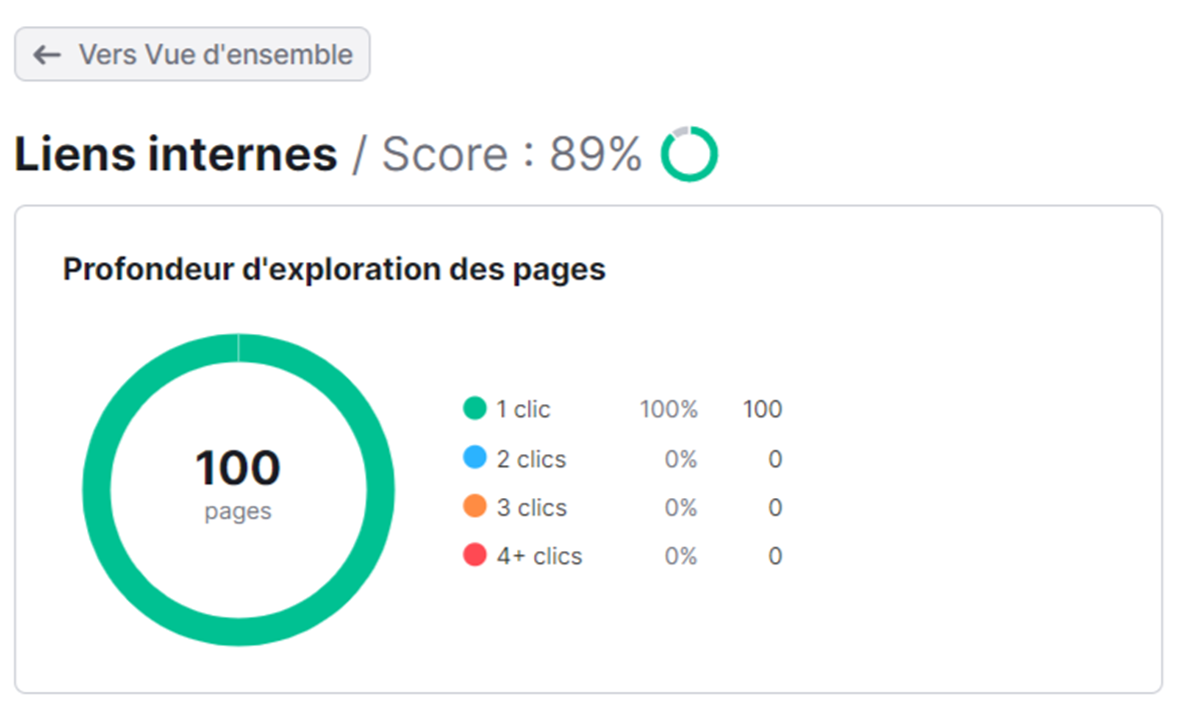Click the 0% value in 2 clics row
The image size is (1194, 711).
(681, 459)
